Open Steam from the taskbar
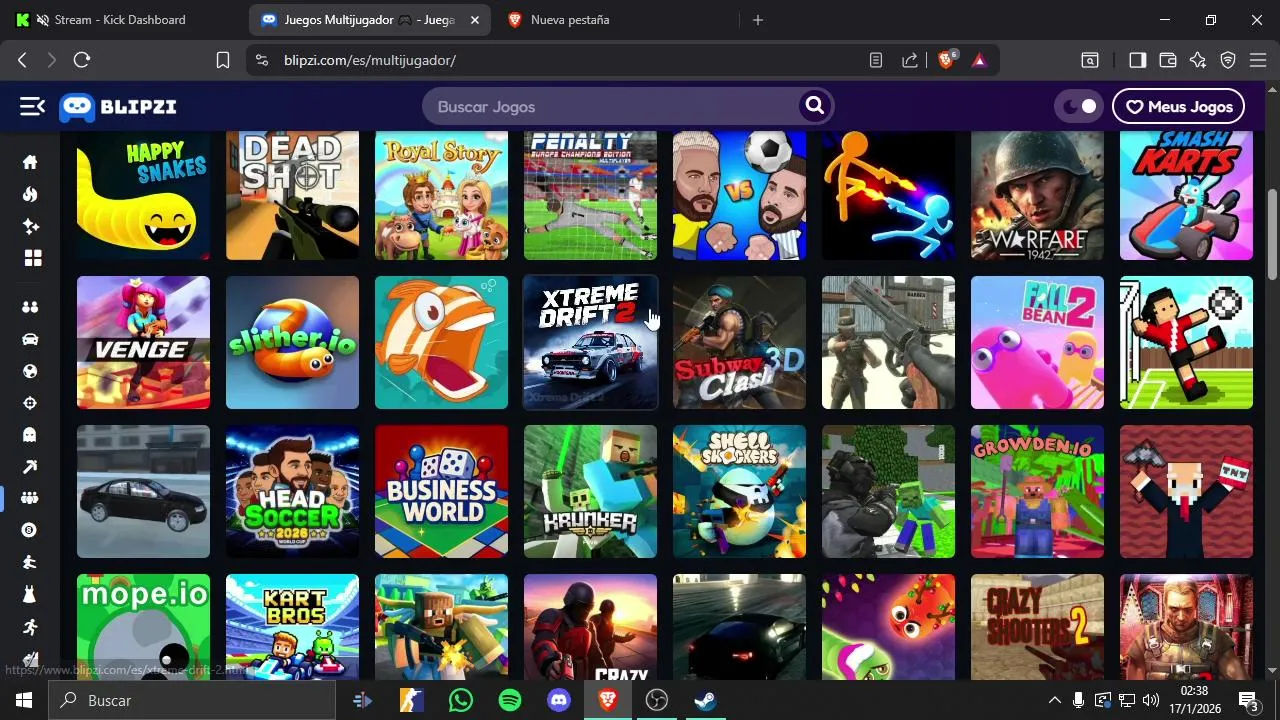This screenshot has width=1280, height=720. click(705, 700)
